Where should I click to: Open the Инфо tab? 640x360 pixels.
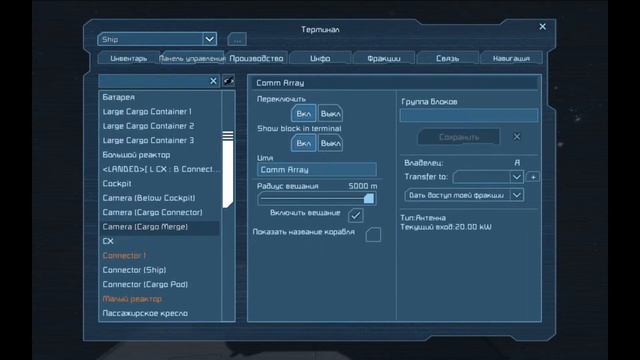pos(320,58)
